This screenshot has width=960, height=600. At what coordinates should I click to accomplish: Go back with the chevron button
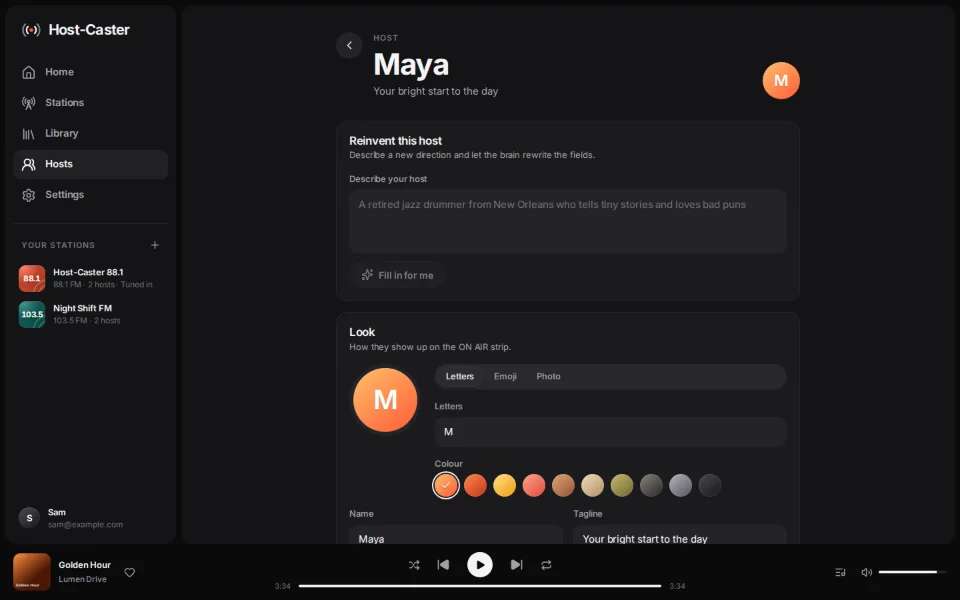349,45
